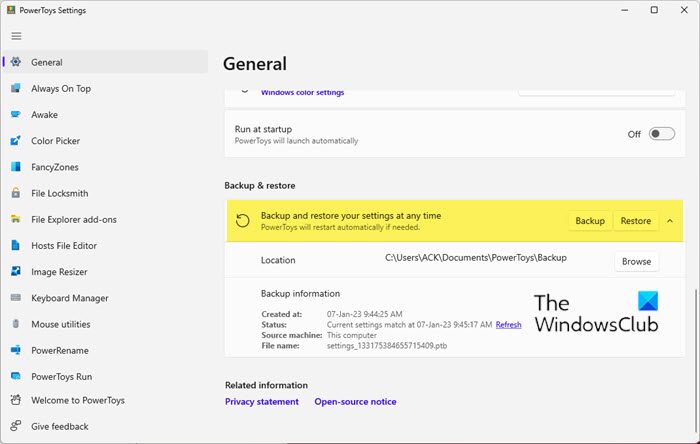This screenshot has height=444, width=700.
Task: Select the File Locksmith lock icon
Action: (16, 193)
